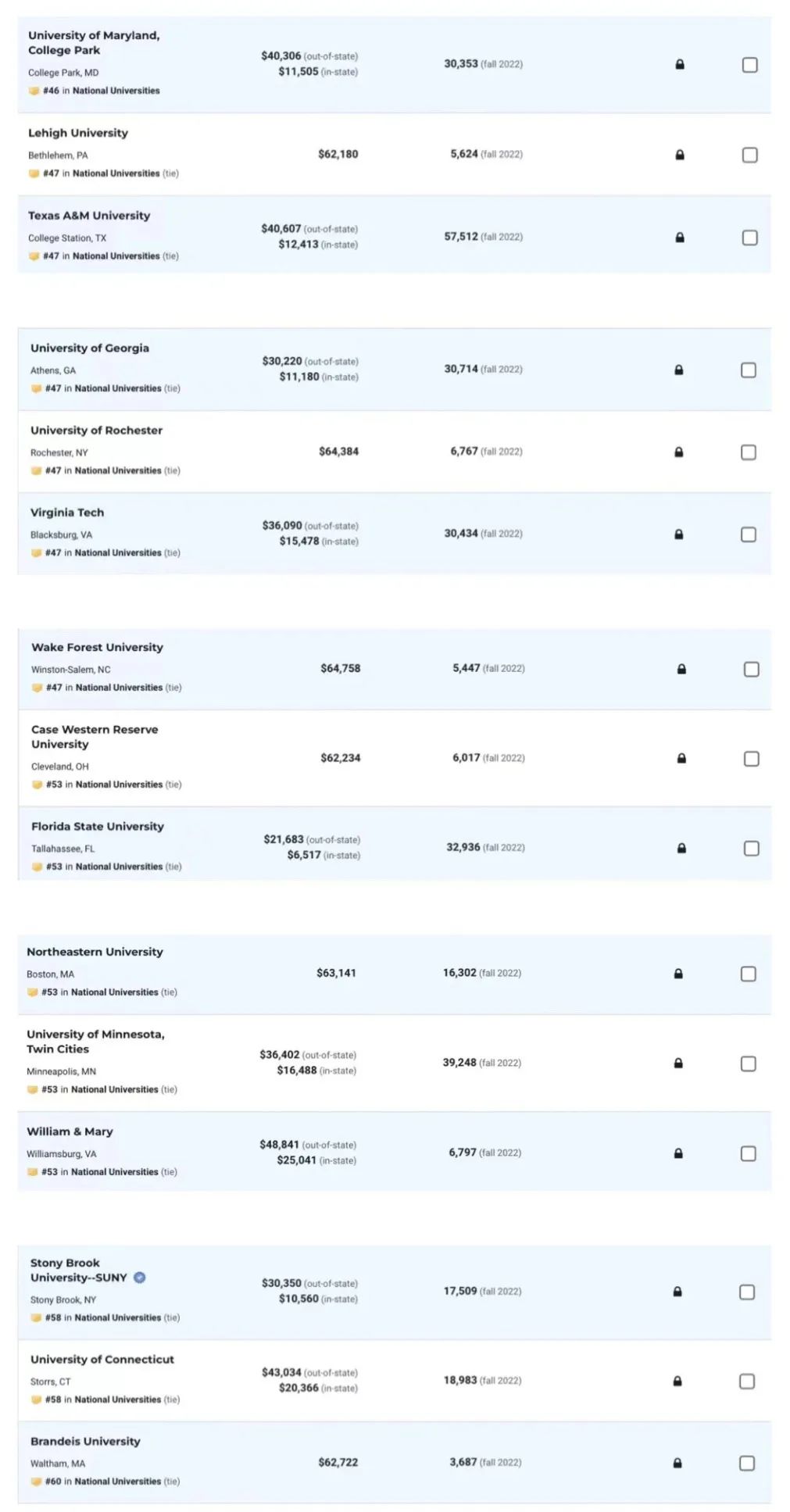Open the University of Rochester profile link
Screen dimensions: 790x1512
click(x=96, y=431)
